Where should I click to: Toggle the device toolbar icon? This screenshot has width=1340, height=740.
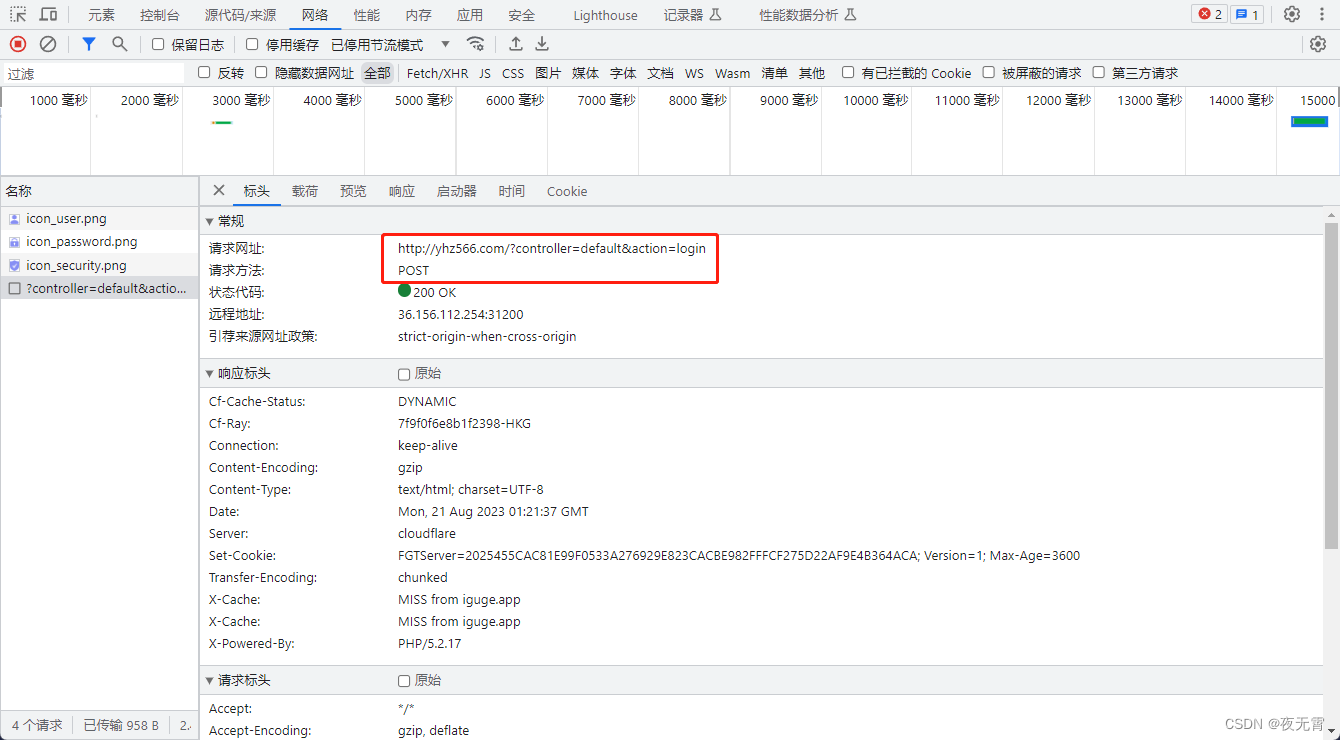coord(48,15)
